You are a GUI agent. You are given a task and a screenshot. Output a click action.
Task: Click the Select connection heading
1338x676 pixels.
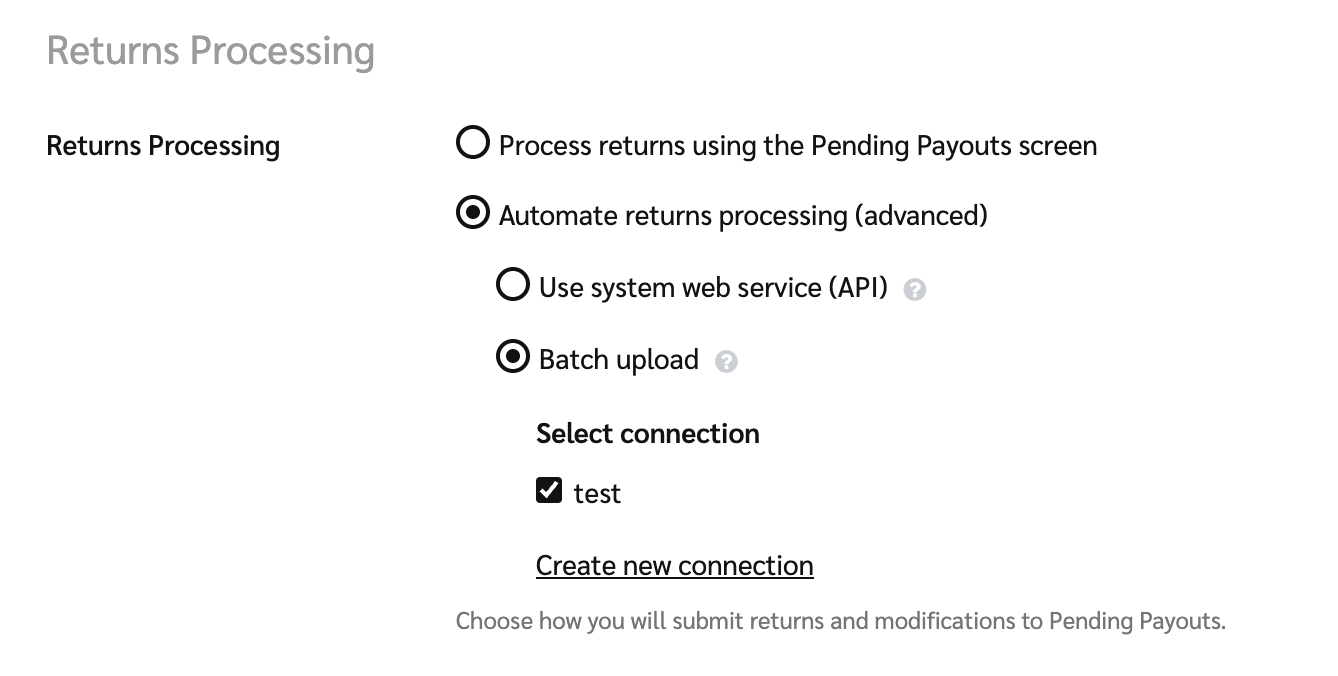tap(647, 433)
